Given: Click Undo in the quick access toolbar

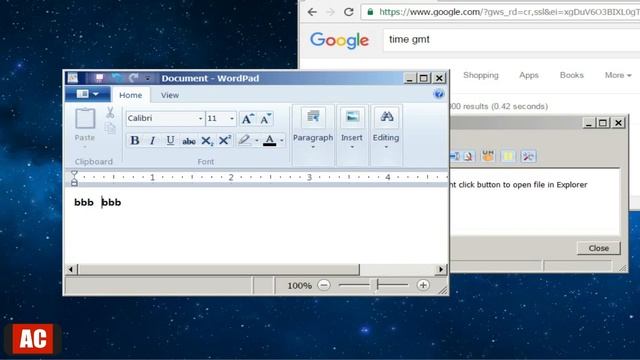Looking at the screenshot, I should pyautogui.click(x=117, y=78).
